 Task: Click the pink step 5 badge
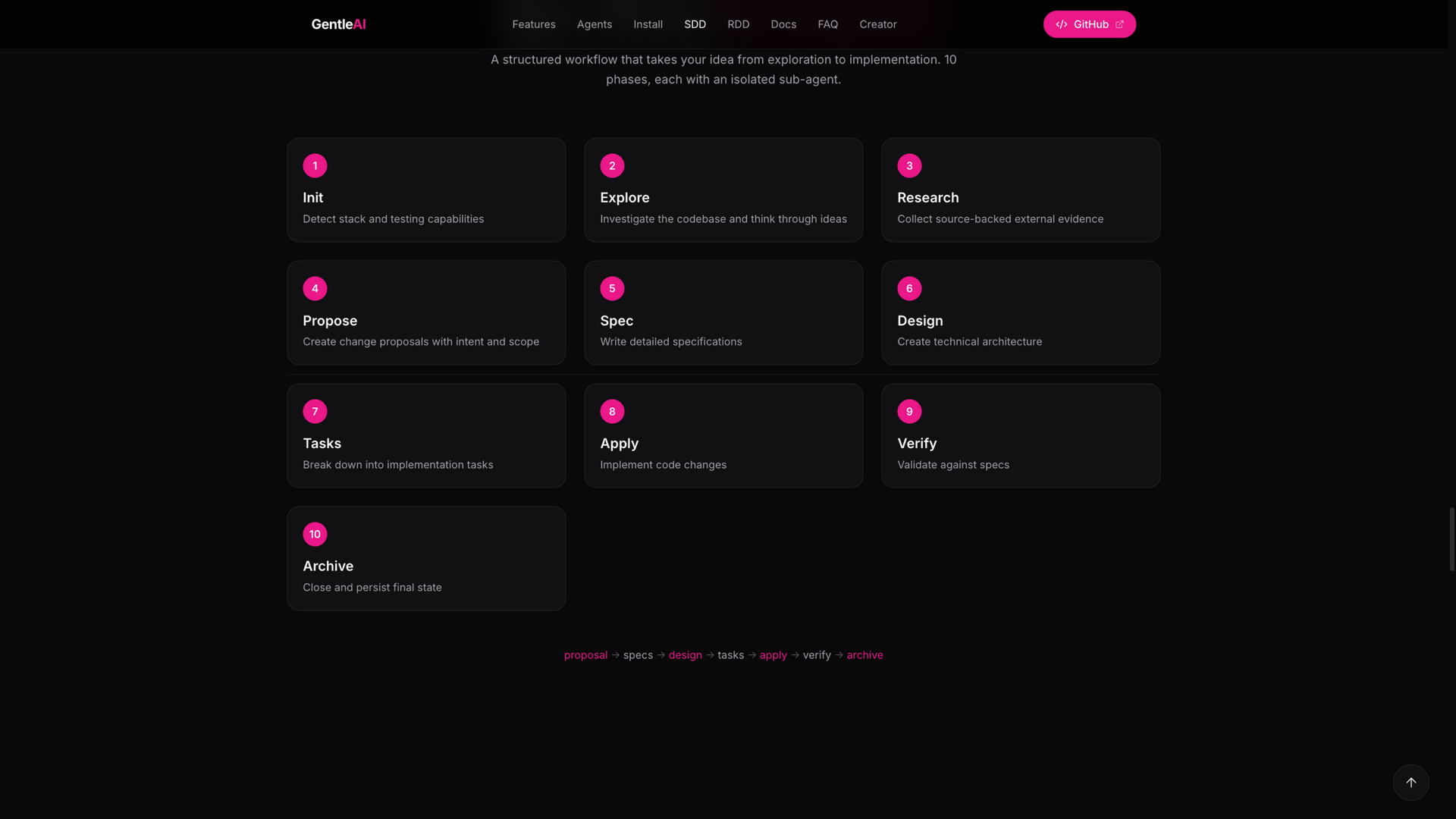(612, 288)
